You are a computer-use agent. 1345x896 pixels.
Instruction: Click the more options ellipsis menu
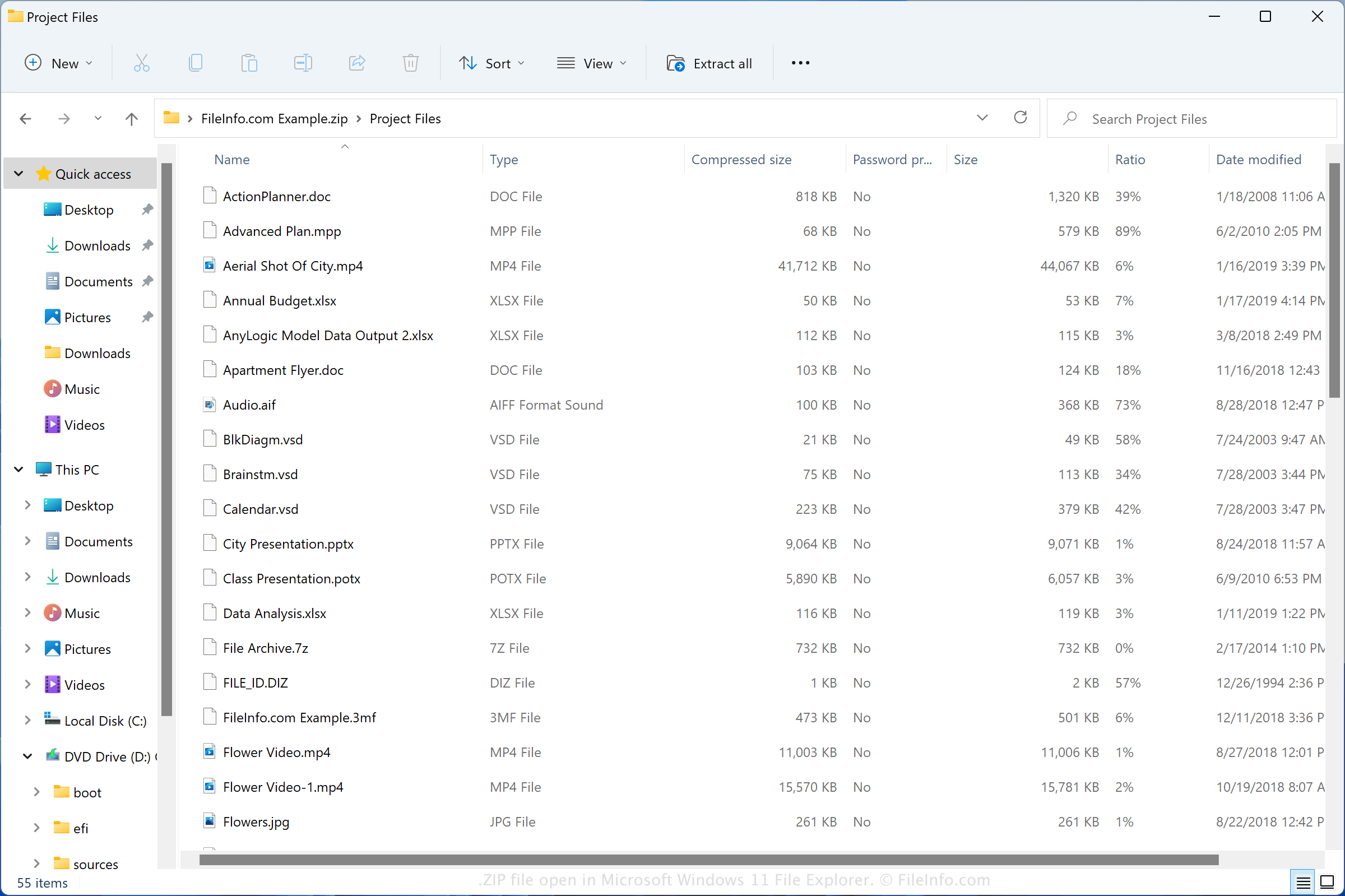(800, 62)
